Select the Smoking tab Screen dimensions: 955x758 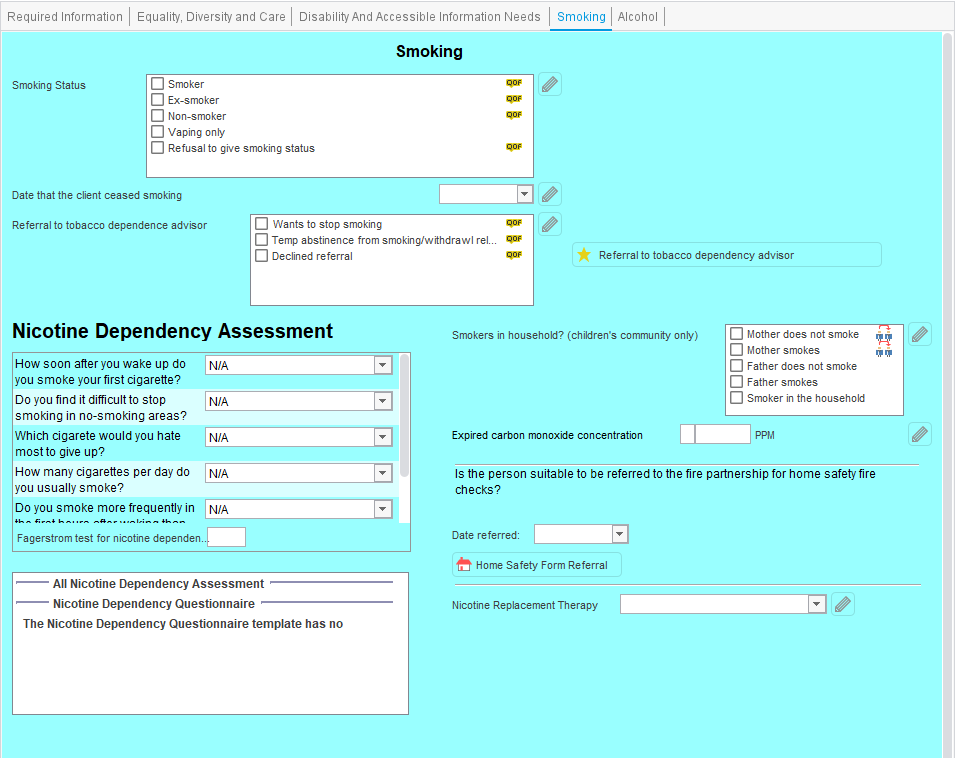pos(581,16)
